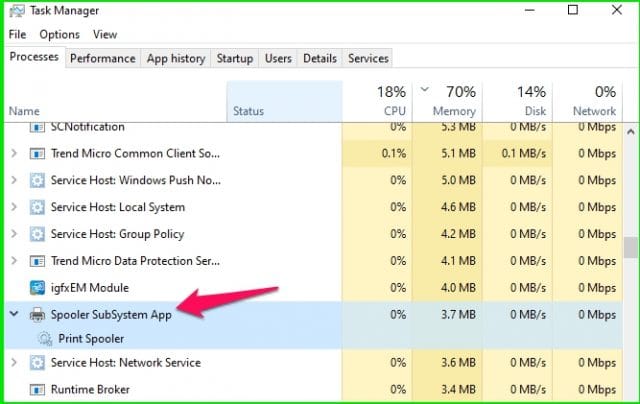Click the Spooler SubSystem App printer icon
Image resolution: width=640 pixels, height=404 pixels.
[x=38, y=313]
